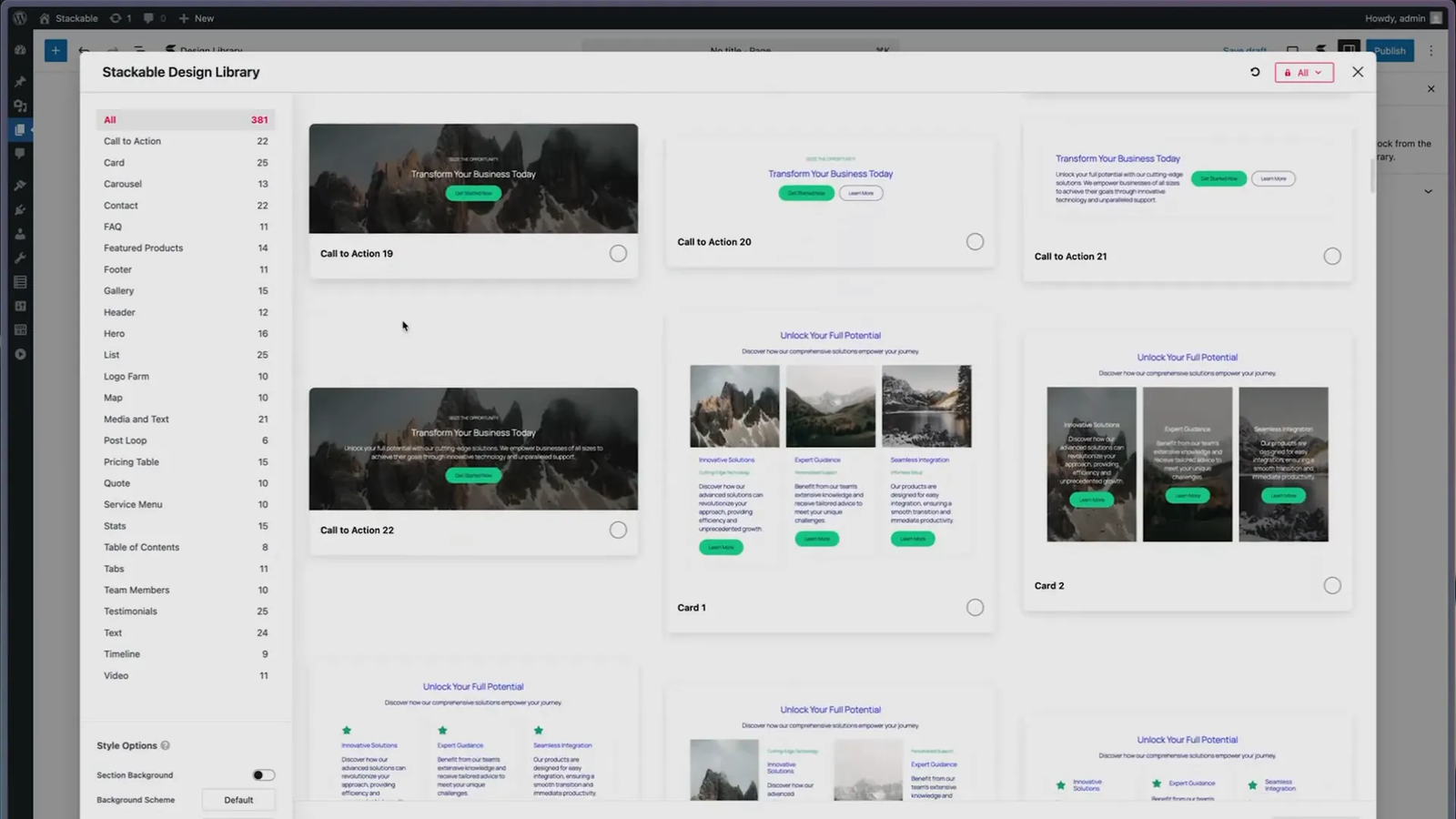Click the WordPress logo icon
Screen dimensions: 1456x819
(x=19, y=18)
